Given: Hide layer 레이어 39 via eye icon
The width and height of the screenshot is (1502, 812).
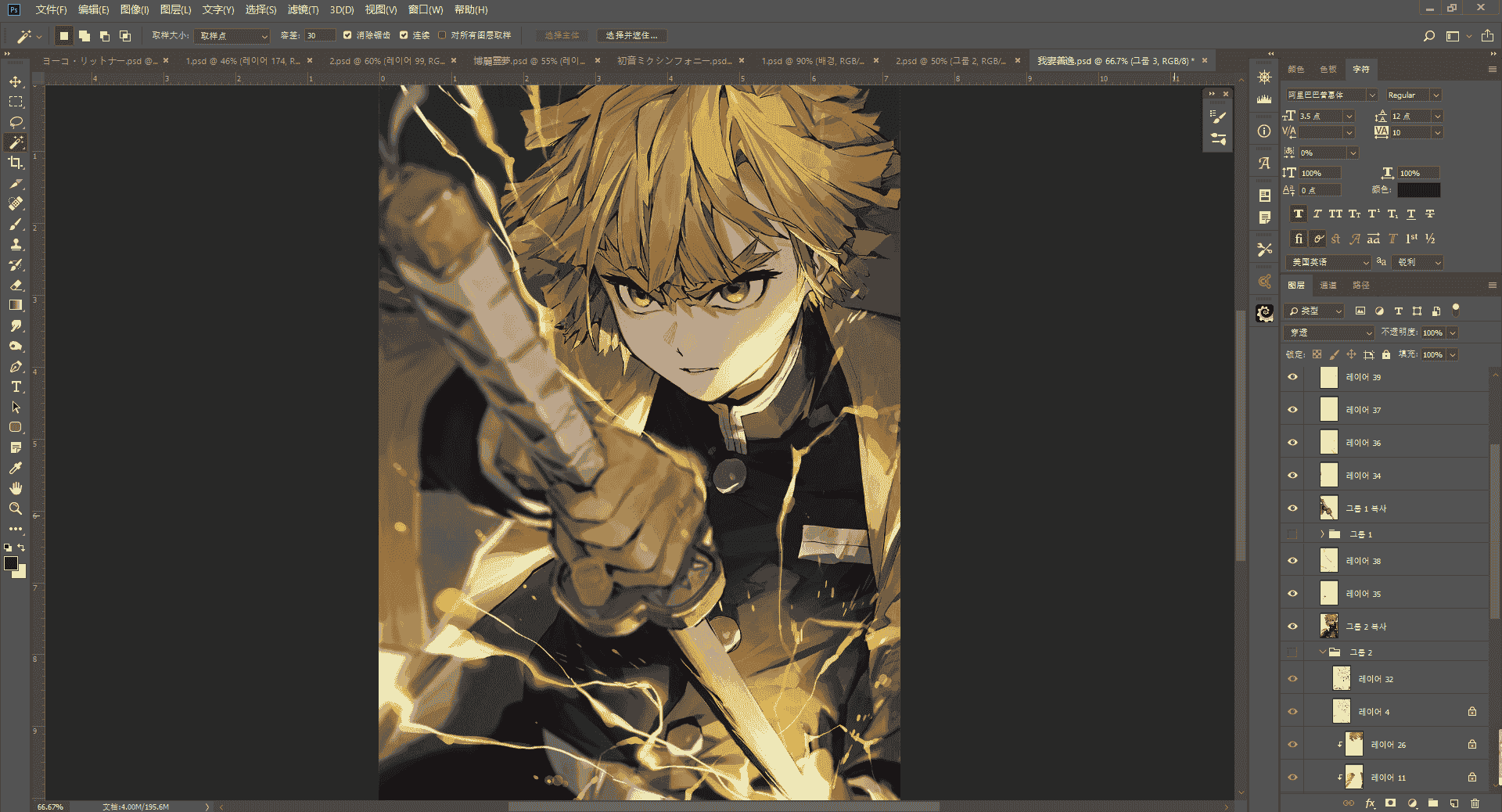Looking at the screenshot, I should click(1292, 377).
